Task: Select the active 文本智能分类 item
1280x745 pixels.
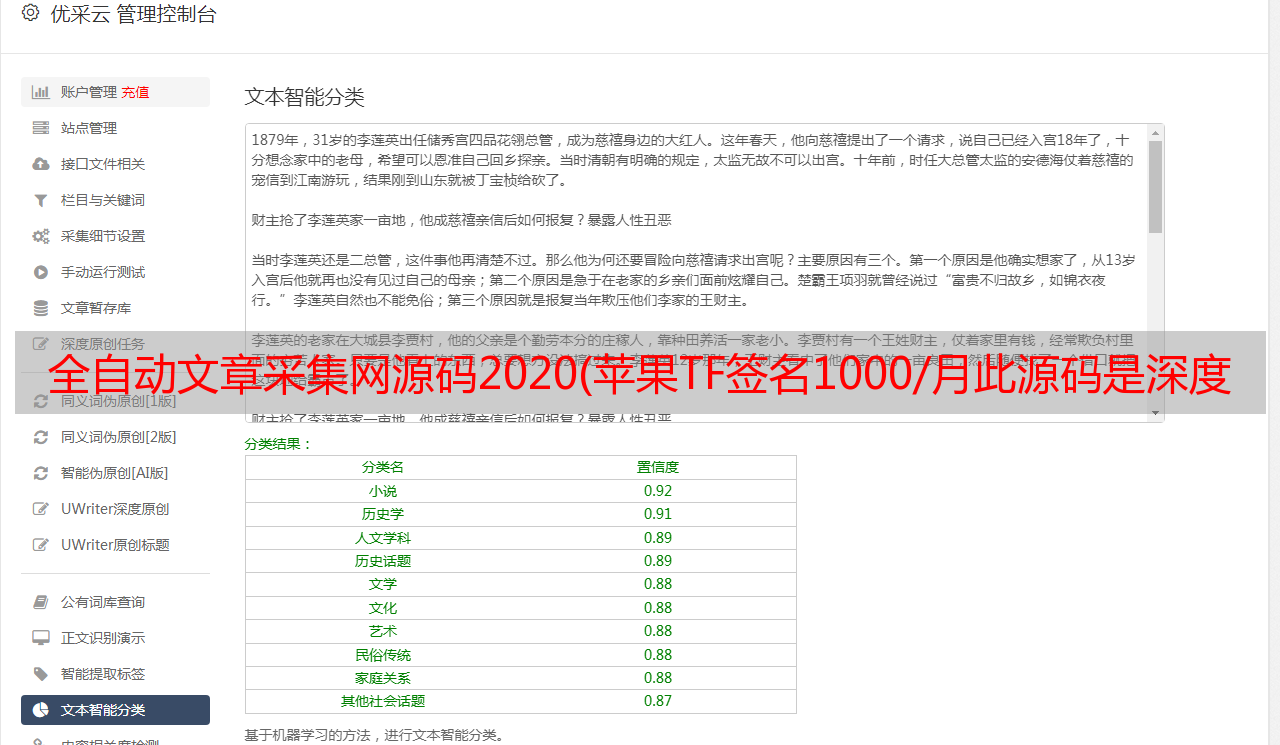Action: [115, 710]
